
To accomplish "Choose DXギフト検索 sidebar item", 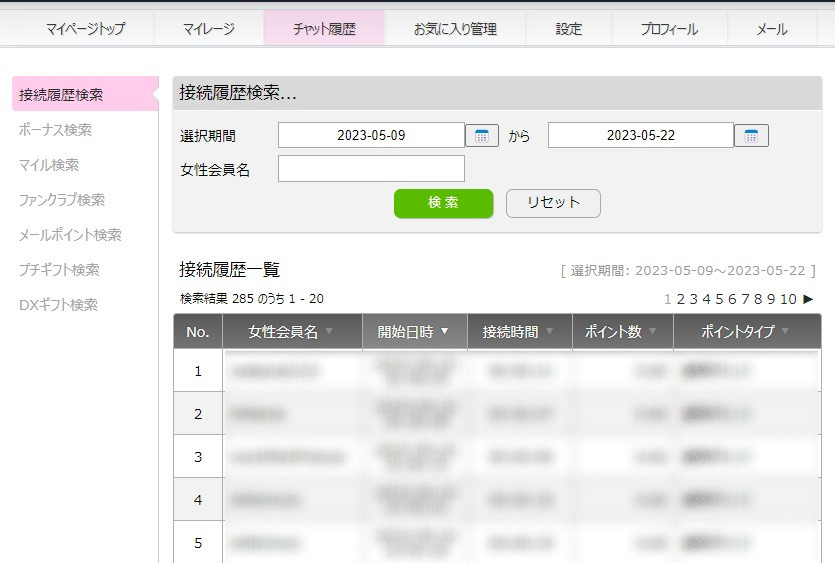I will 58,305.
